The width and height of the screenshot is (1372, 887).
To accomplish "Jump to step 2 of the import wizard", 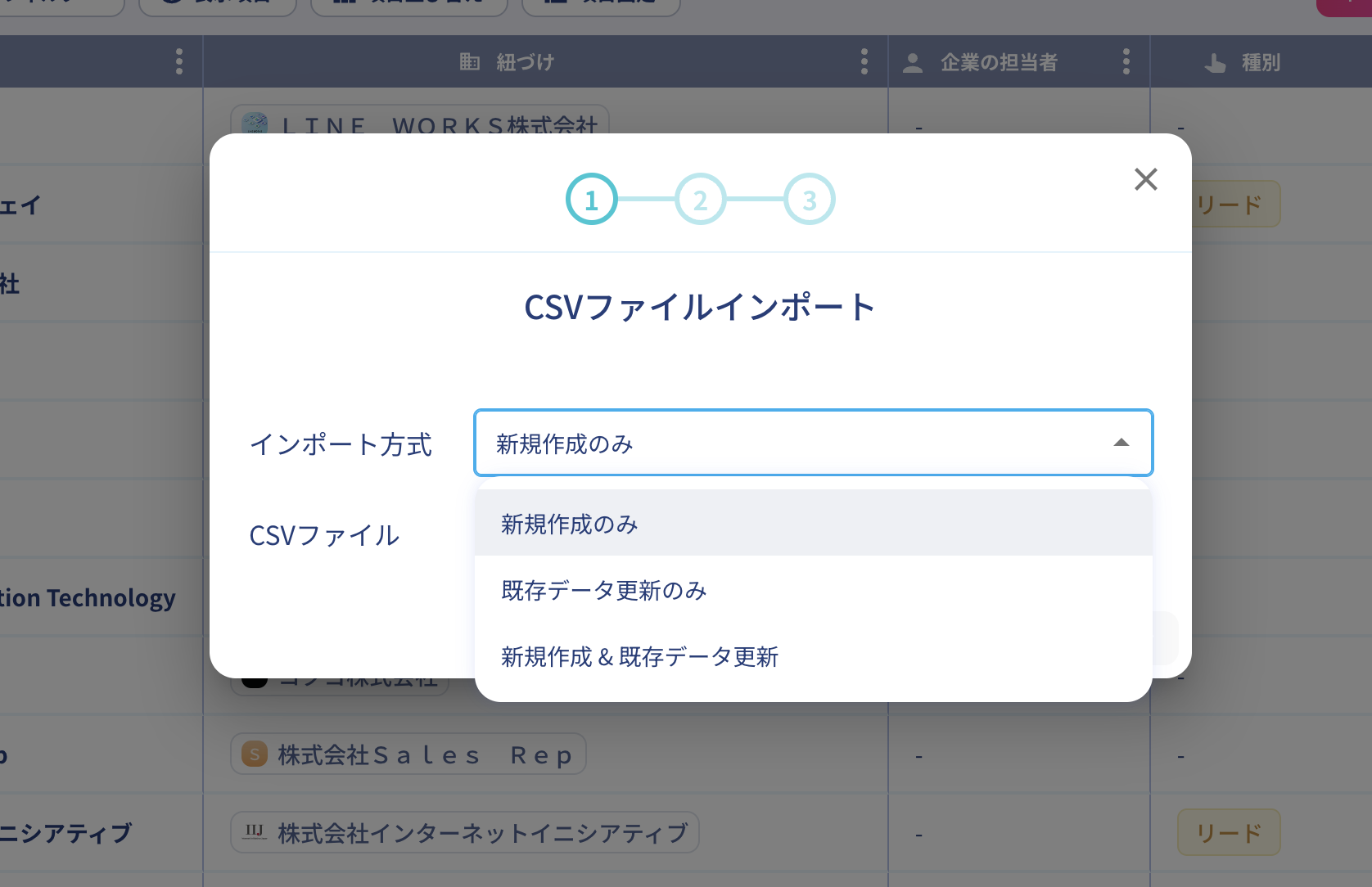I will pyautogui.click(x=700, y=199).
